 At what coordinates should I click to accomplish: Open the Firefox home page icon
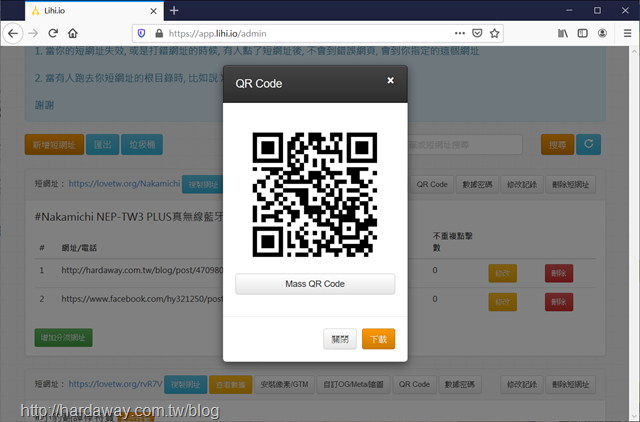[x=73, y=33]
